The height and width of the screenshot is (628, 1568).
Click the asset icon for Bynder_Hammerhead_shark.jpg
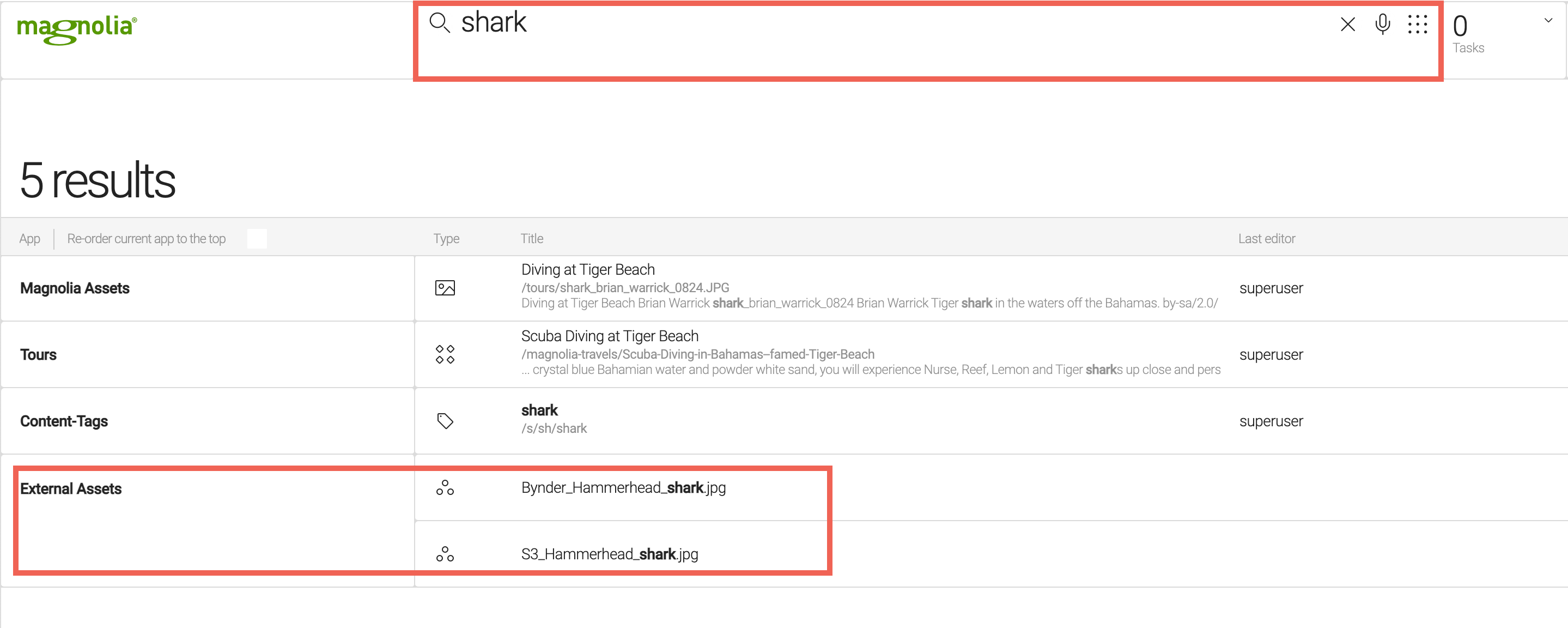pyautogui.click(x=445, y=487)
